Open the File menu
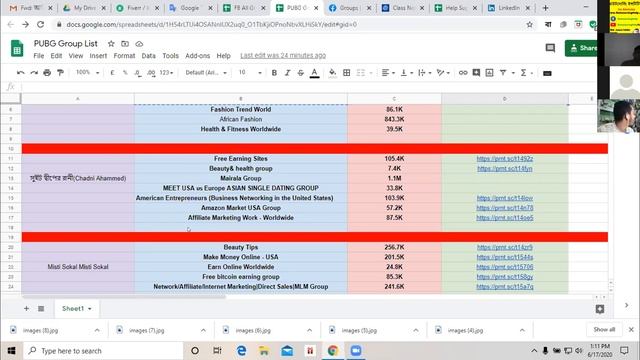The width and height of the screenshot is (640, 360). (39, 56)
